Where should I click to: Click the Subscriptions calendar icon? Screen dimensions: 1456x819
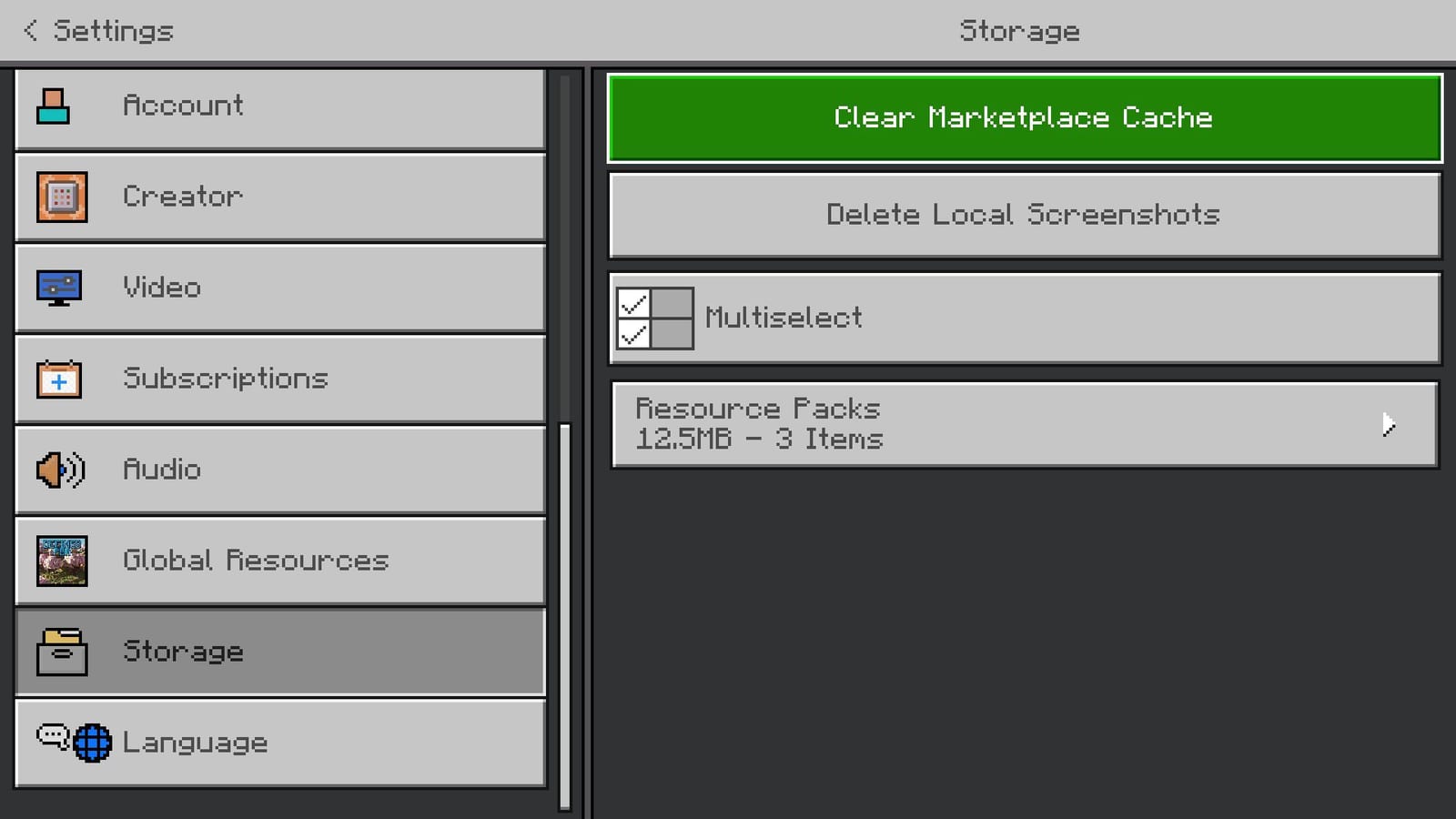tap(58, 379)
